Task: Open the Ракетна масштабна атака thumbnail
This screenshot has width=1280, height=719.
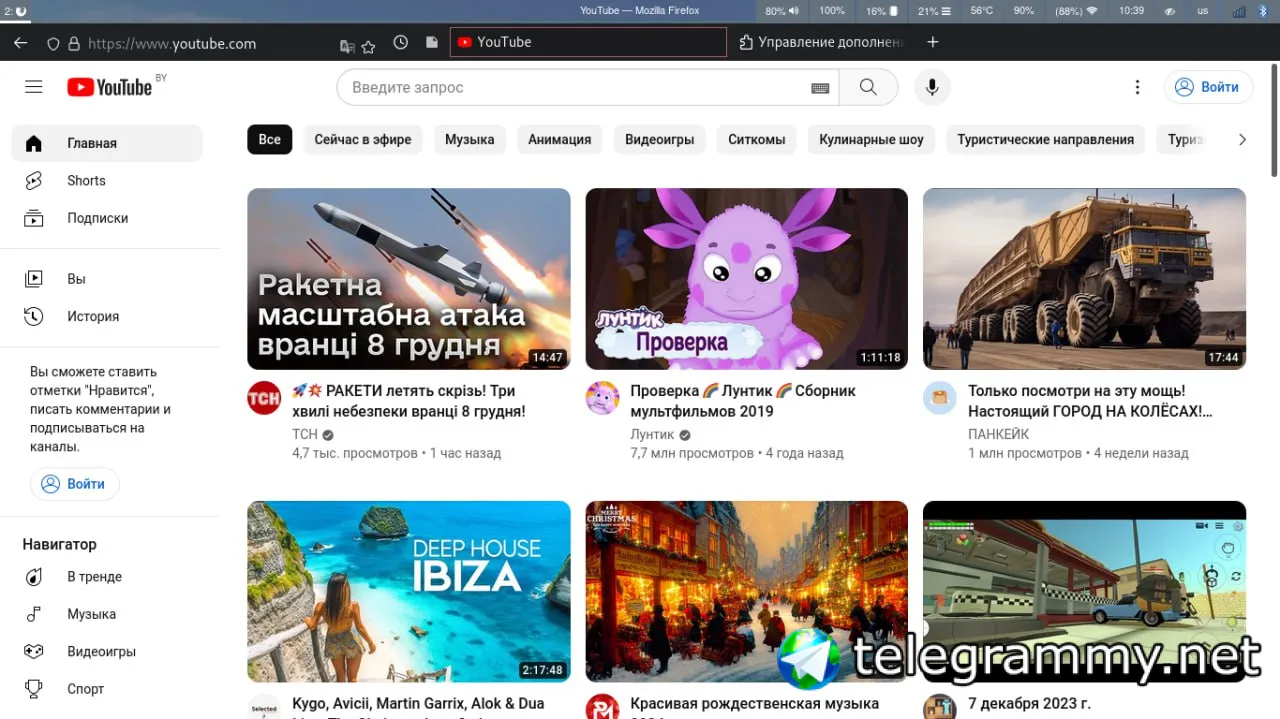Action: [409, 279]
